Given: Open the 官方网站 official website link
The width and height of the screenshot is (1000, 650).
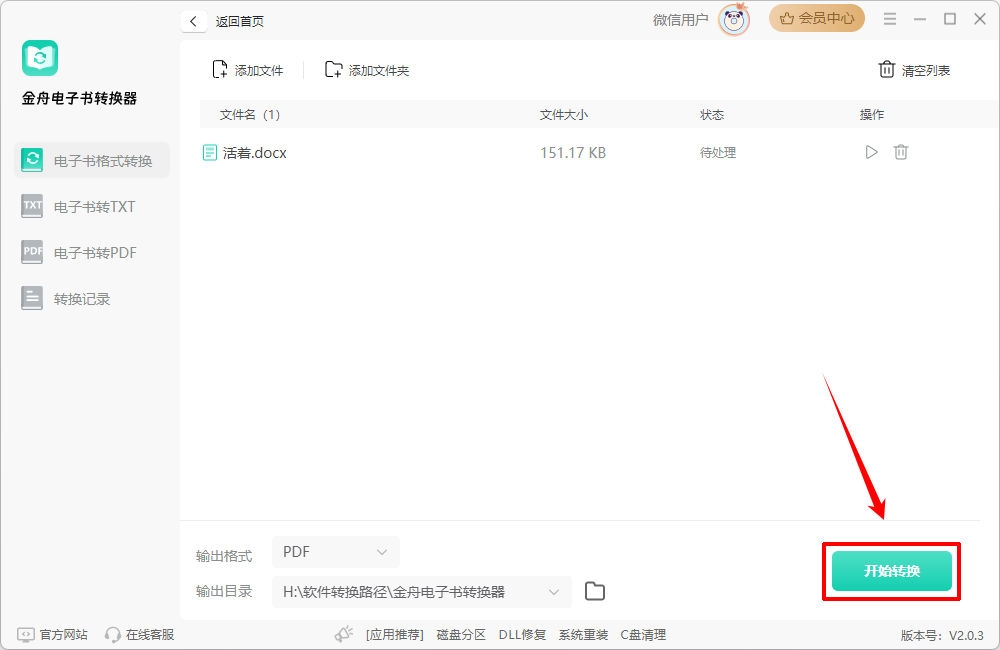Looking at the screenshot, I should pyautogui.click(x=53, y=635).
